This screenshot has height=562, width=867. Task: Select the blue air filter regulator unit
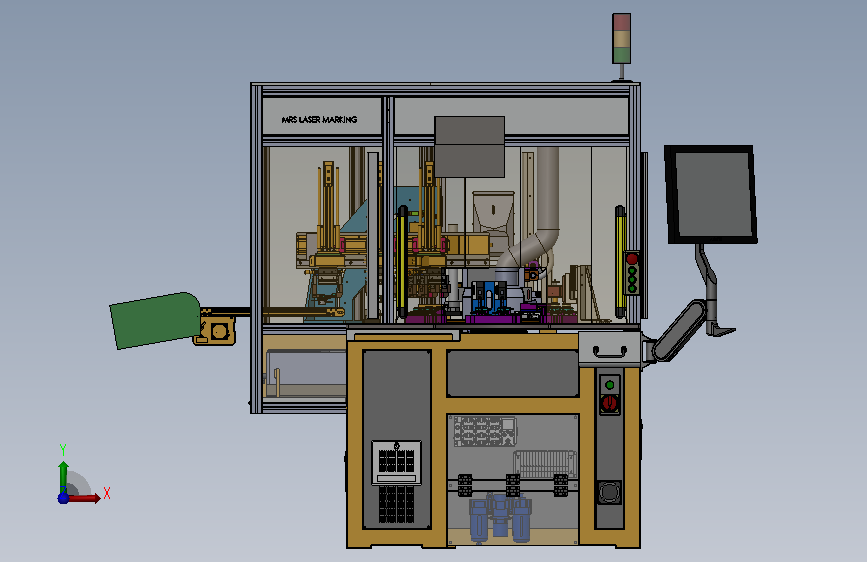(500, 518)
